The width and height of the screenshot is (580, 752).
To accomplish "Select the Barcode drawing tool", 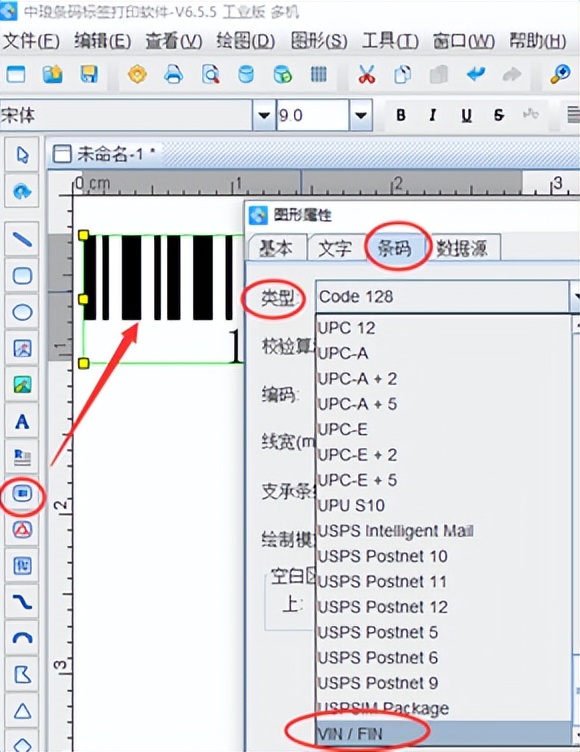I will pos(22,494).
